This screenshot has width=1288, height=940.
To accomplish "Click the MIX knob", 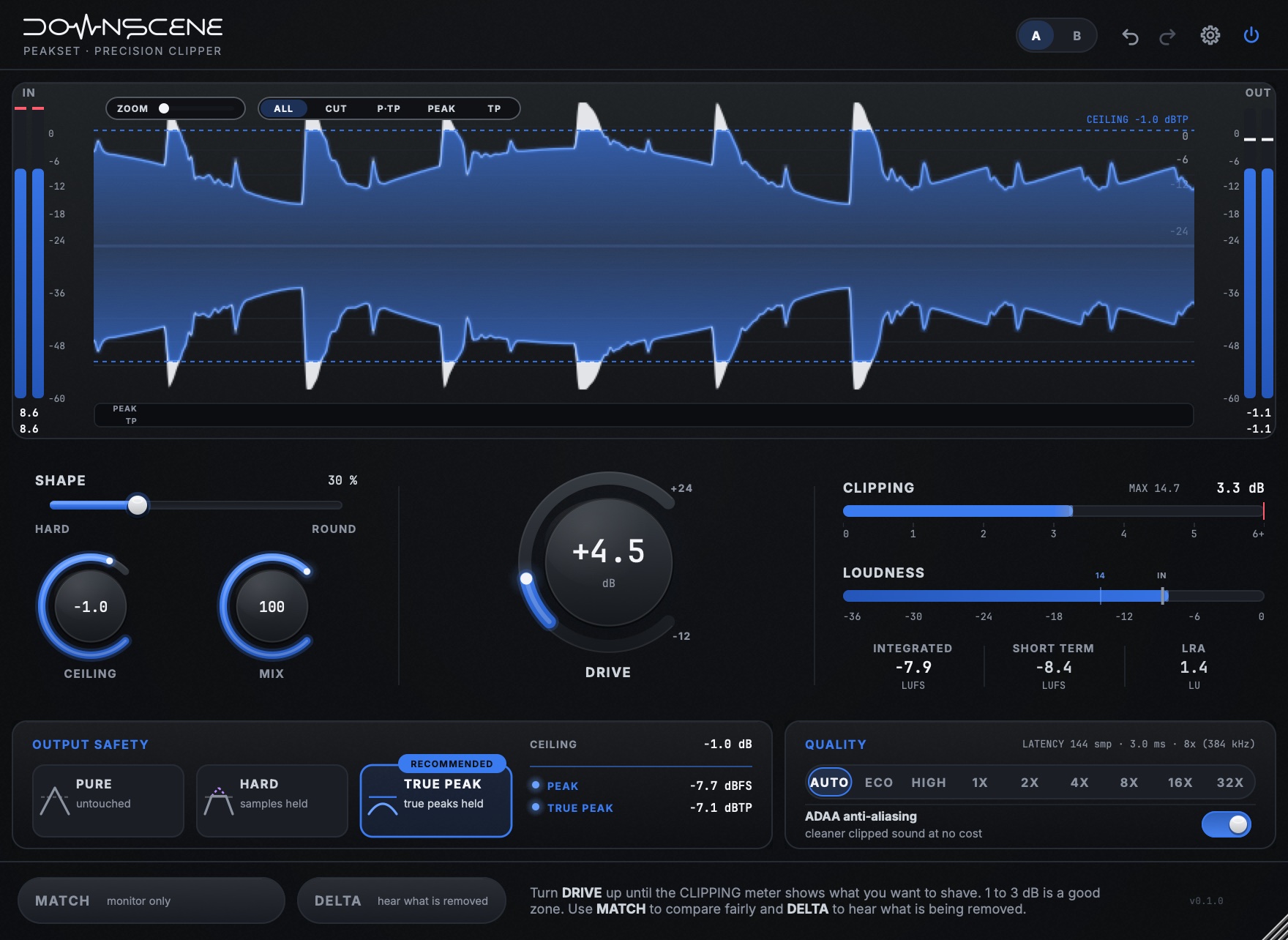I will [272, 607].
